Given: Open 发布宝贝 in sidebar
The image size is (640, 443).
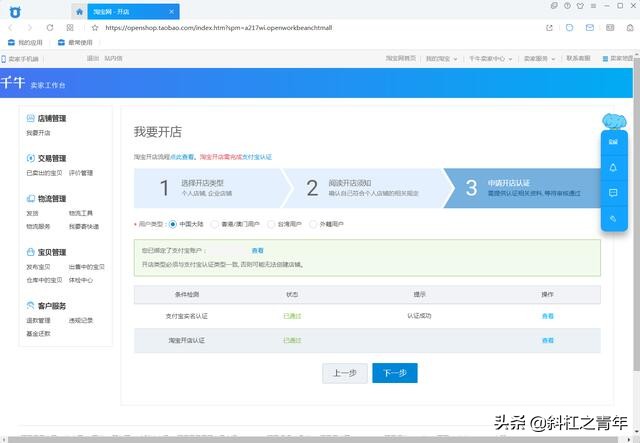Looking at the screenshot, I should 38,267.
